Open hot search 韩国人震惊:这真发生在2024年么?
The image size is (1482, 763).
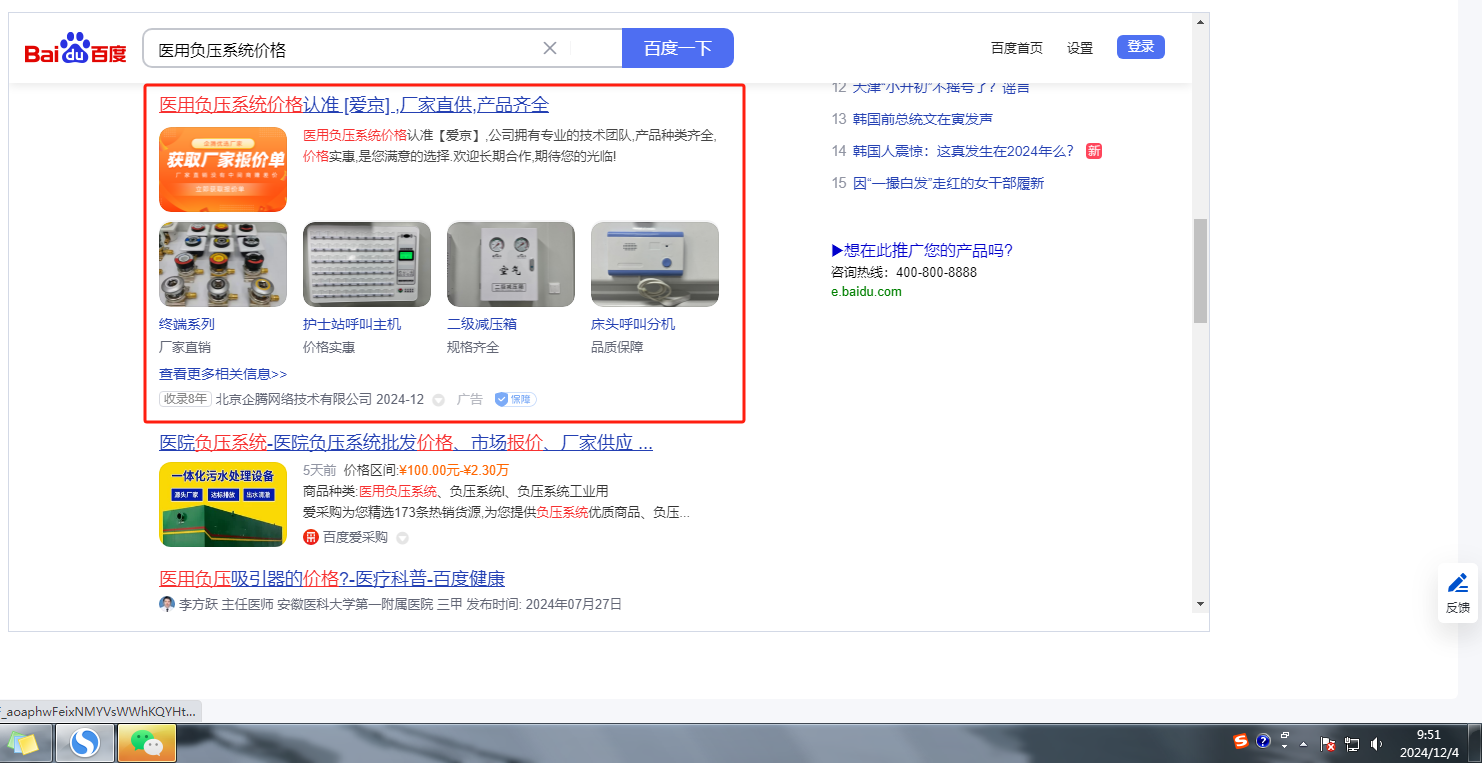[x=963, y=151]
